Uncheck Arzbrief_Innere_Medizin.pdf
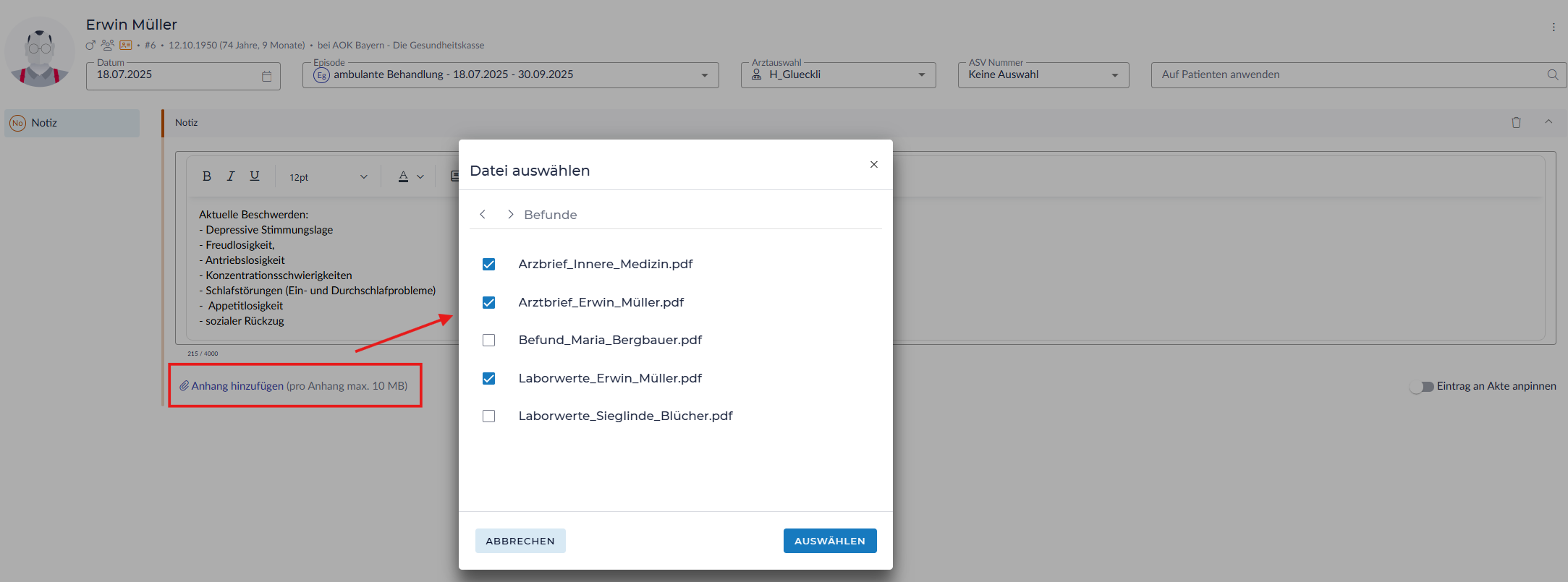The width and height of the screenshot is (1568, 582). click(x=489, y=265)
